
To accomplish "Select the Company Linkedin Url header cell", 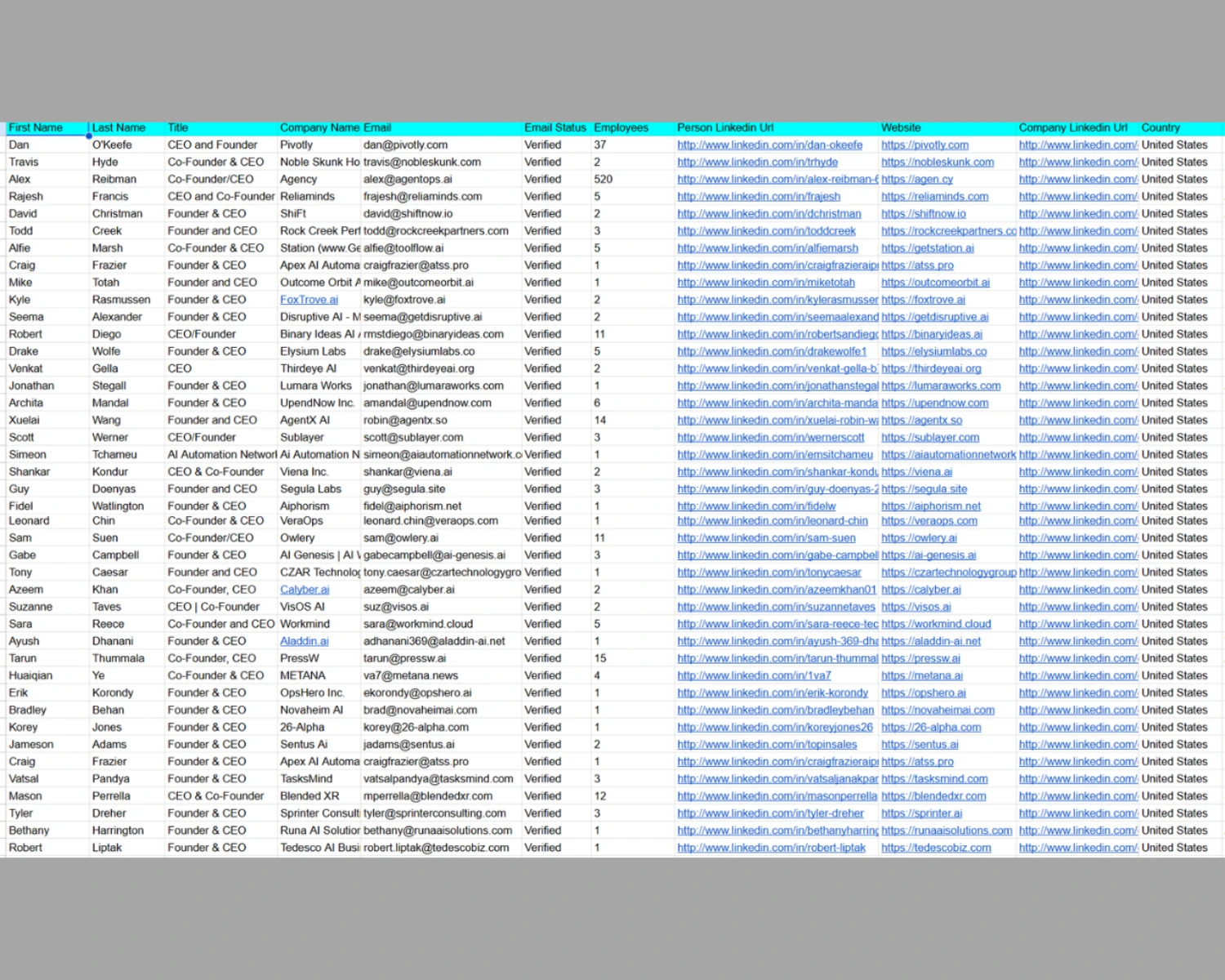I will point(1078,128).
